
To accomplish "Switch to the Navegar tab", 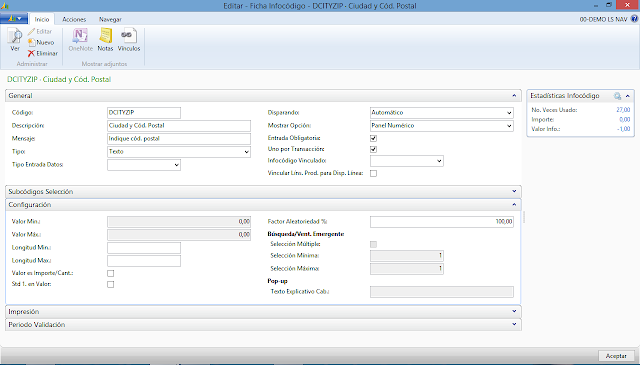I will [110, 19].
